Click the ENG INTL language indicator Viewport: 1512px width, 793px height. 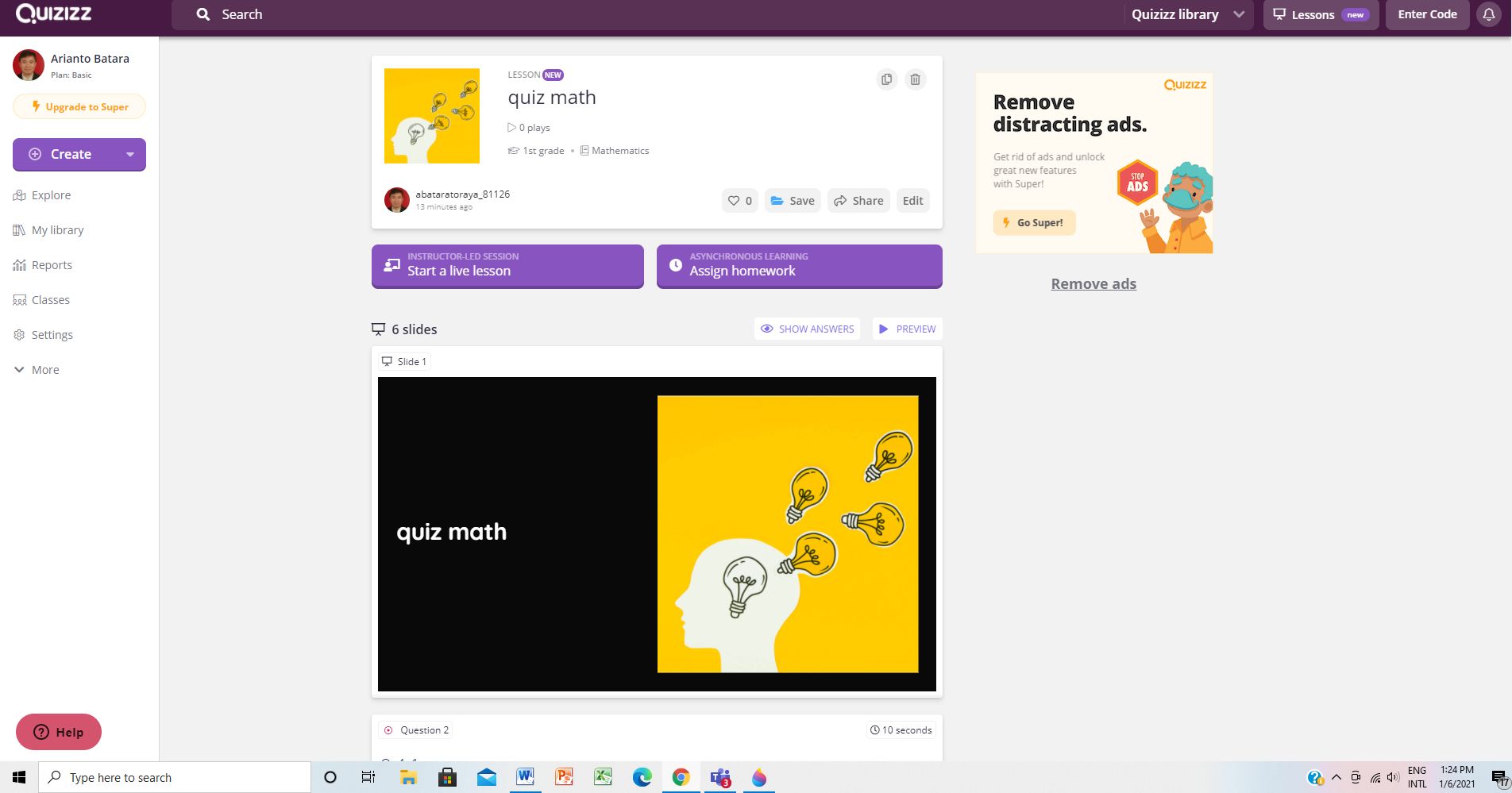tap(1417, 777)
